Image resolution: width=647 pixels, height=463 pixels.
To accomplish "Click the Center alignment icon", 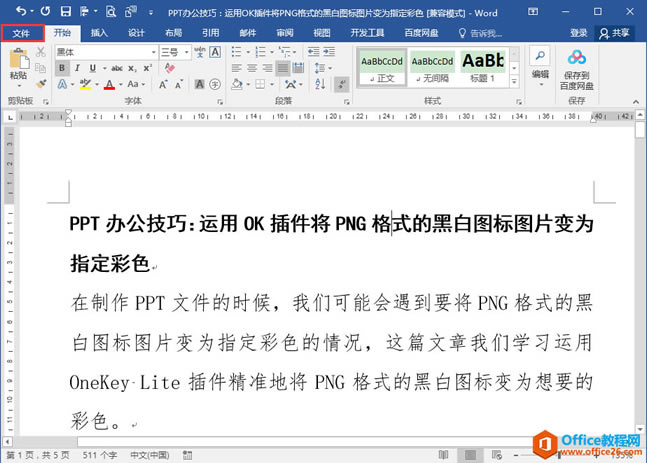I will (x=252, y=68).
